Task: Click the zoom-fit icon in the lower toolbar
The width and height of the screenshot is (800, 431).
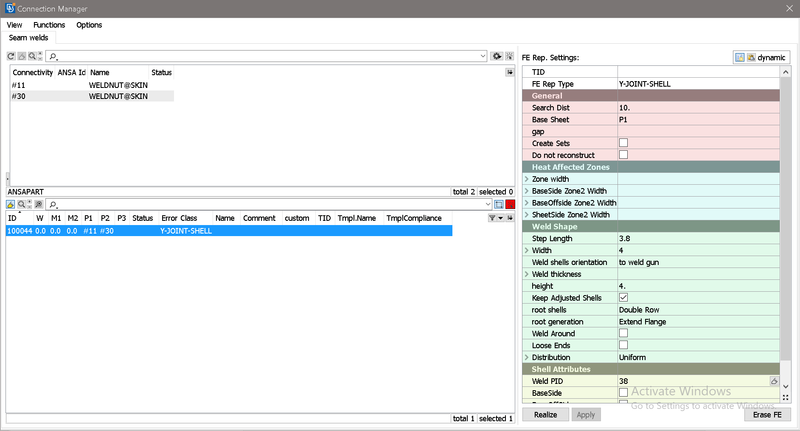Action: tap(38, 204)
